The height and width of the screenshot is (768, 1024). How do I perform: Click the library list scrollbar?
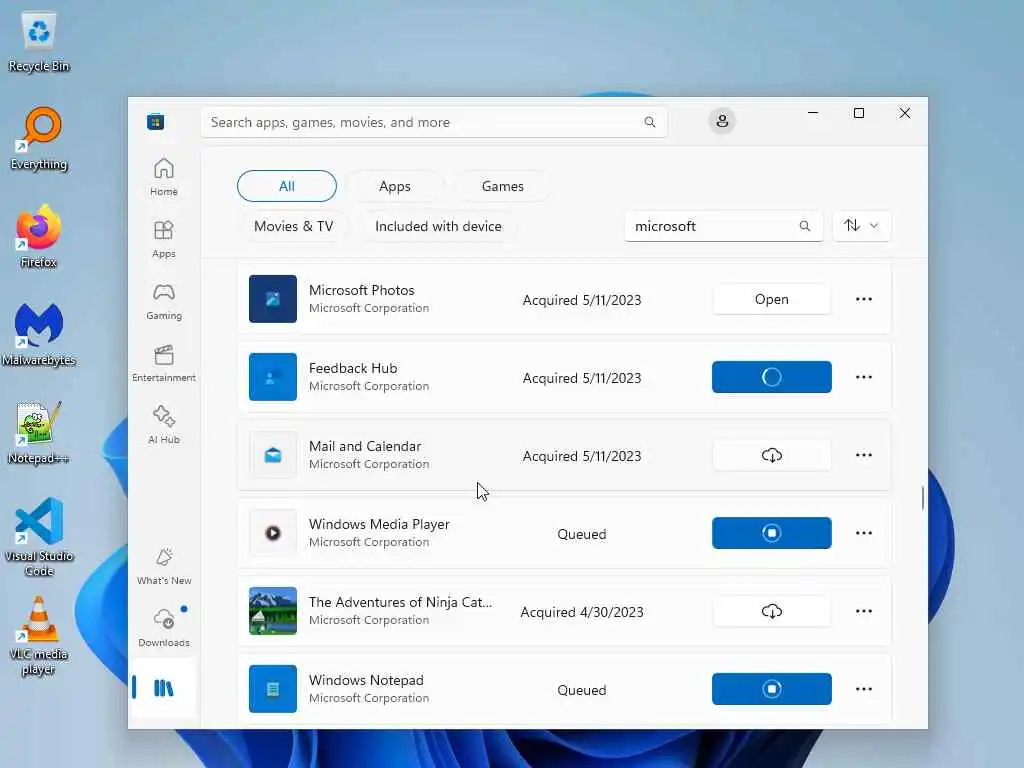pos(922,498)
